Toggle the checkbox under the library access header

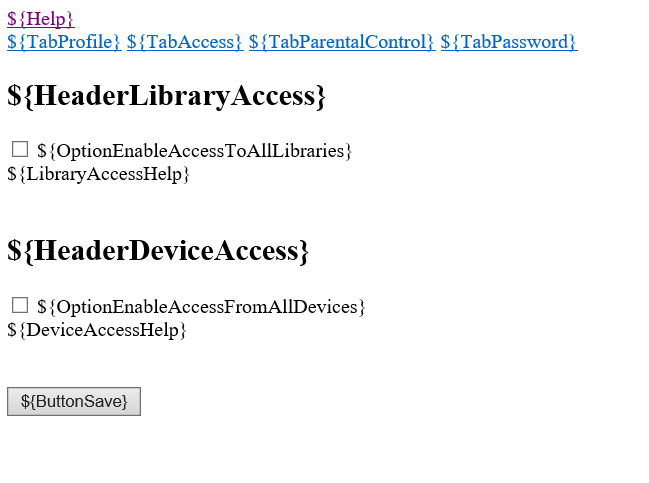[x=20, y=149]
